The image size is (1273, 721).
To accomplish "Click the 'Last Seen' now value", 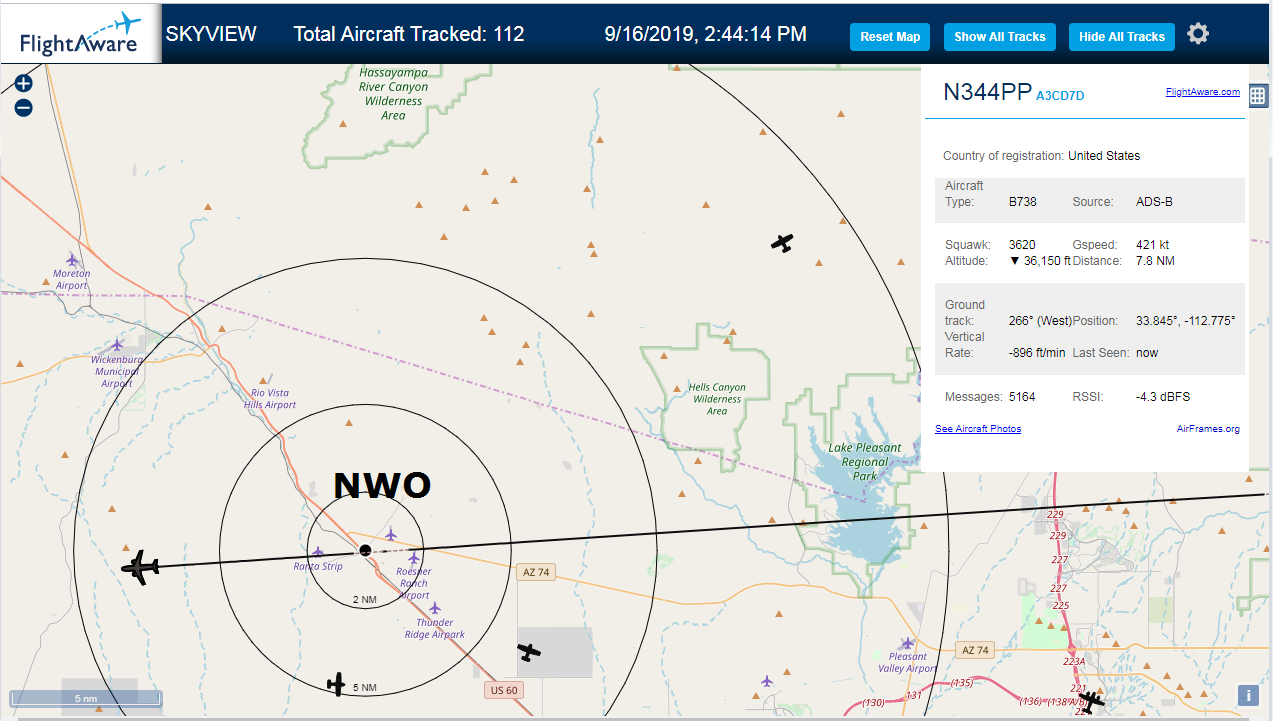I will [1146, 353].
